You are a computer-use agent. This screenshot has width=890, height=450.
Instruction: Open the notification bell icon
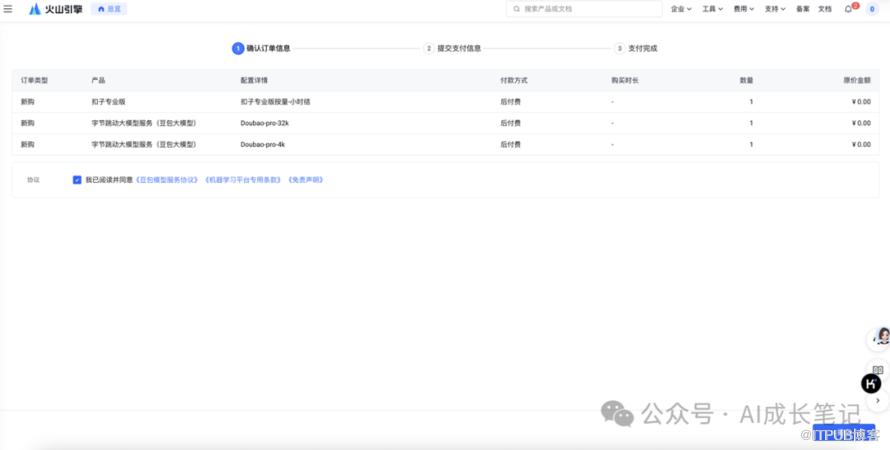point(849,9)
